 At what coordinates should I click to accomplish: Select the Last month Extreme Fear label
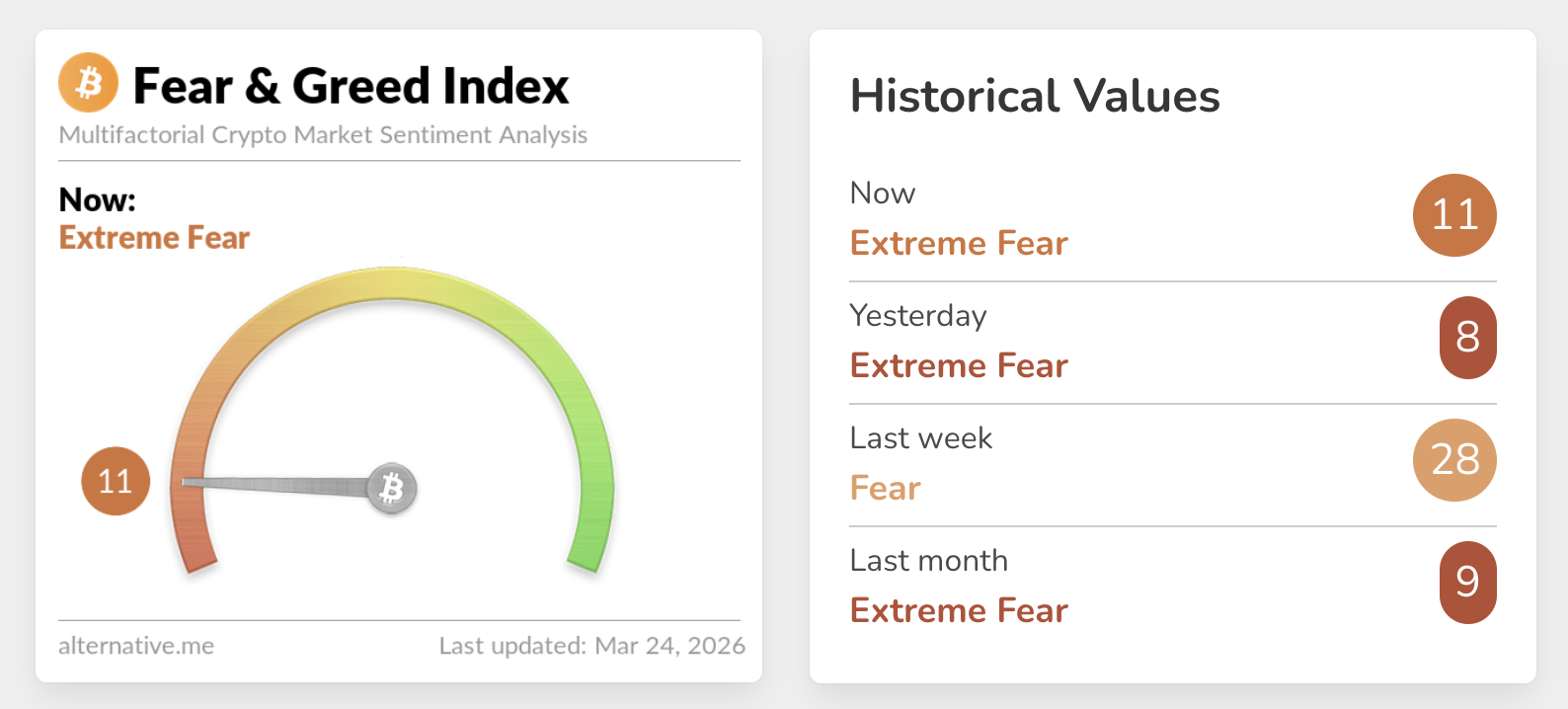(959, 611)
